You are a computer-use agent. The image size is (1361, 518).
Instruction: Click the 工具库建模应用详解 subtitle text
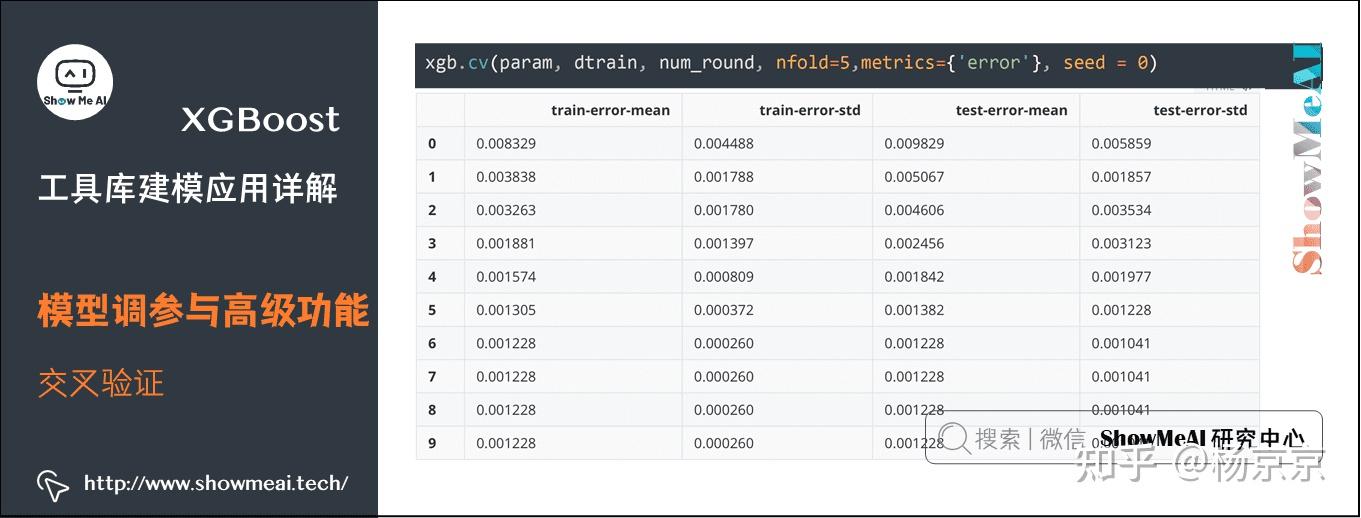point(188,188)
